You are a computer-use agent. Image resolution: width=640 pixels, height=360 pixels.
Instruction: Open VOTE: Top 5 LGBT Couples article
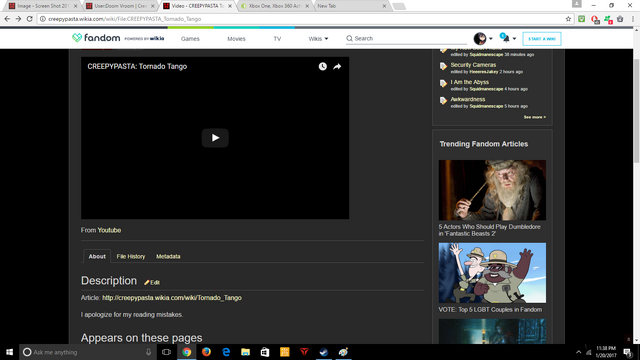(490, 310)
